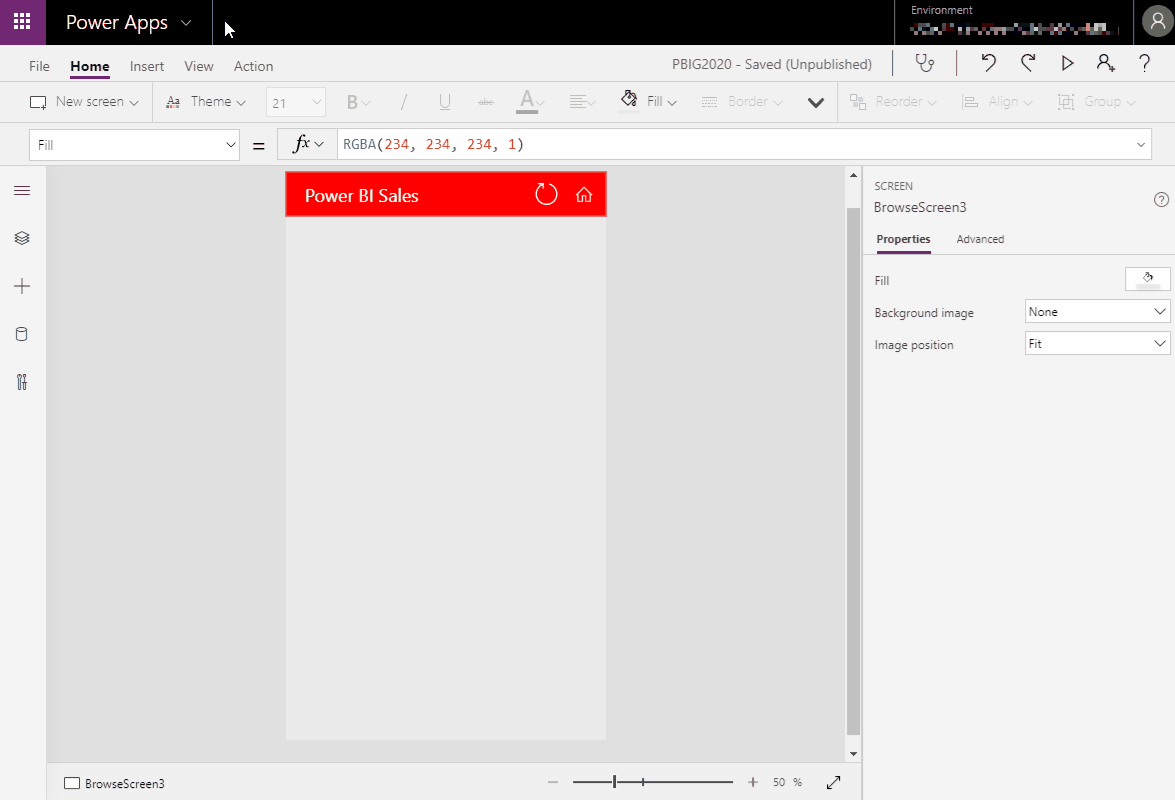This screenshot has width=1175, height=800.
Task: Click into the RGBA formula bar
Action: [x=734, y=144]
